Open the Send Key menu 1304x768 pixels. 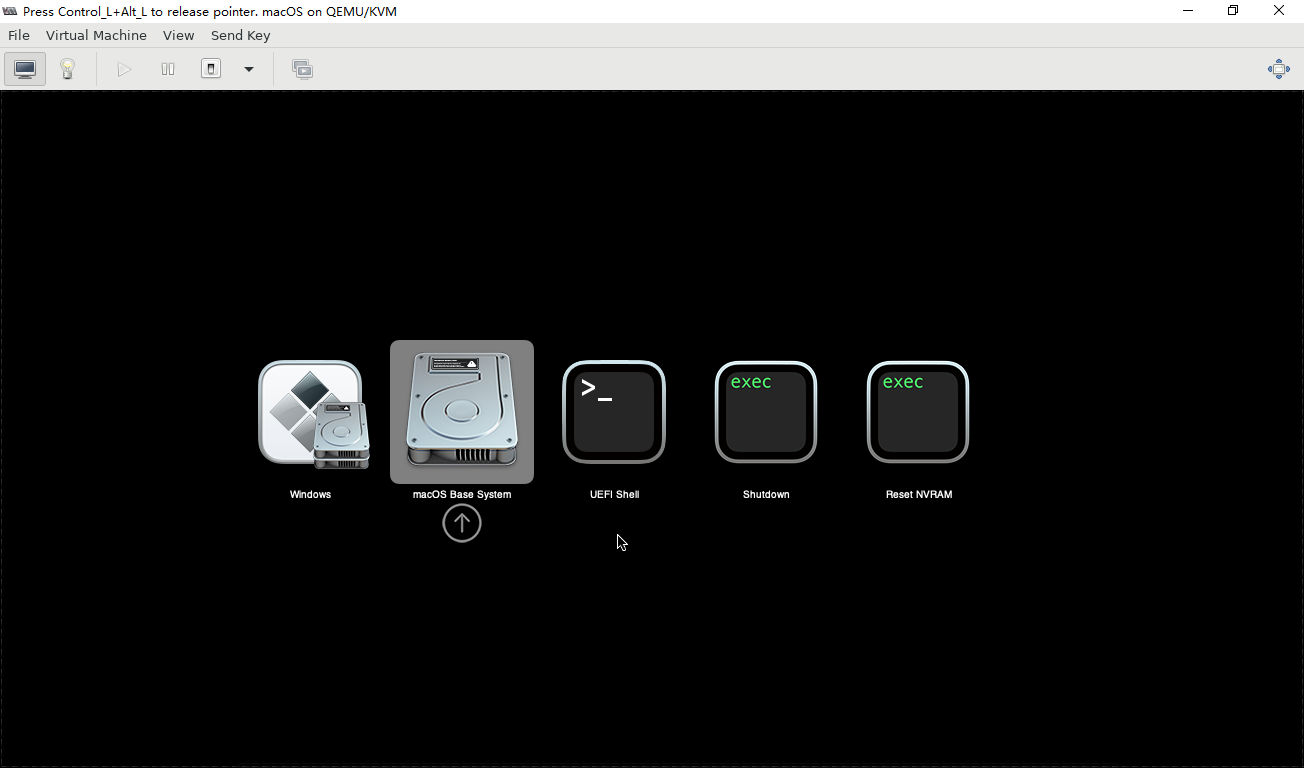(240, 35)
